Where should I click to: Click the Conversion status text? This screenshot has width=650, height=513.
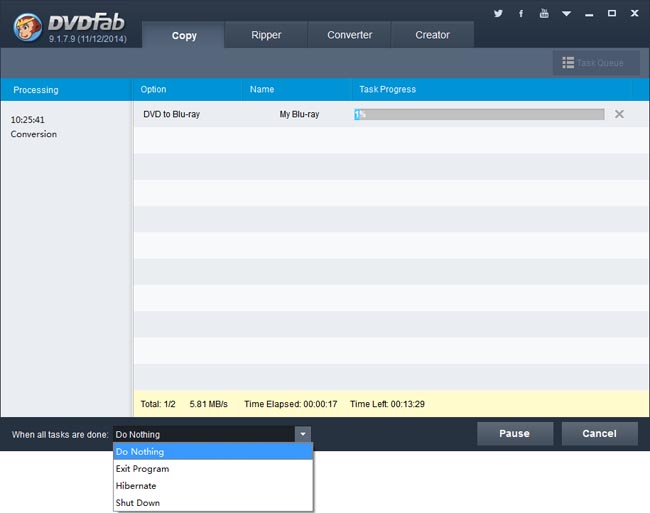click(x=34, y=134)
